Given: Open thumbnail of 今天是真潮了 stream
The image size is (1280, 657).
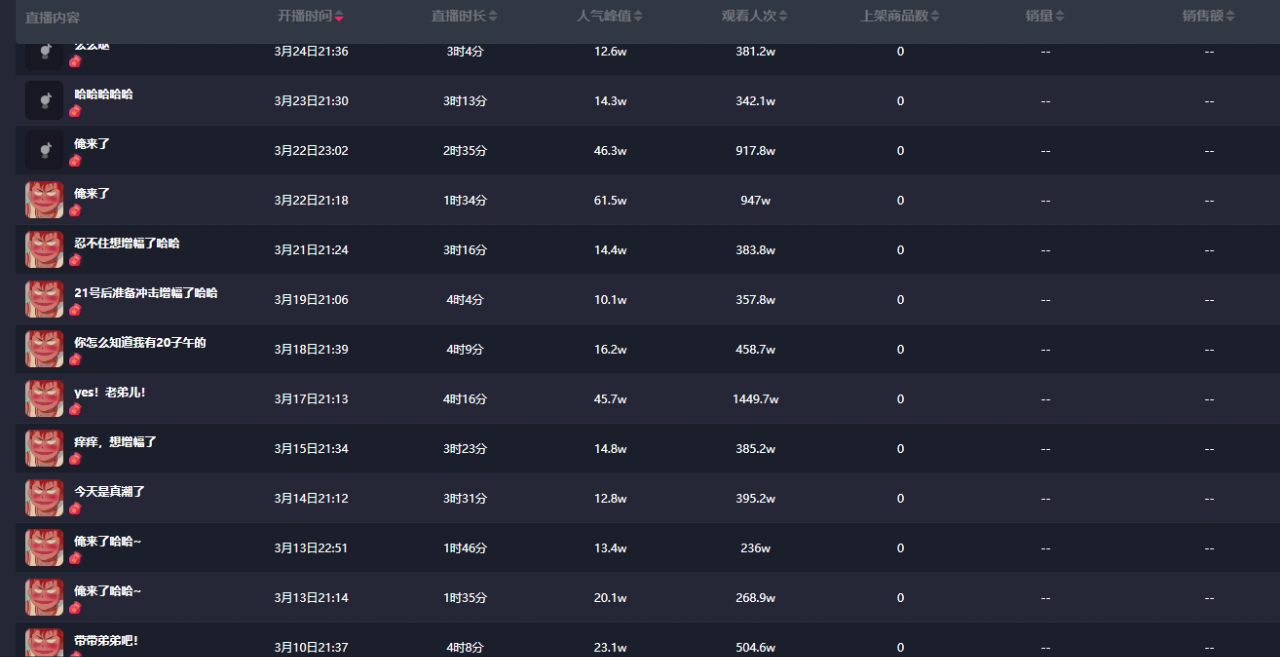Looking at the screenshot, I should coord(44,498).
